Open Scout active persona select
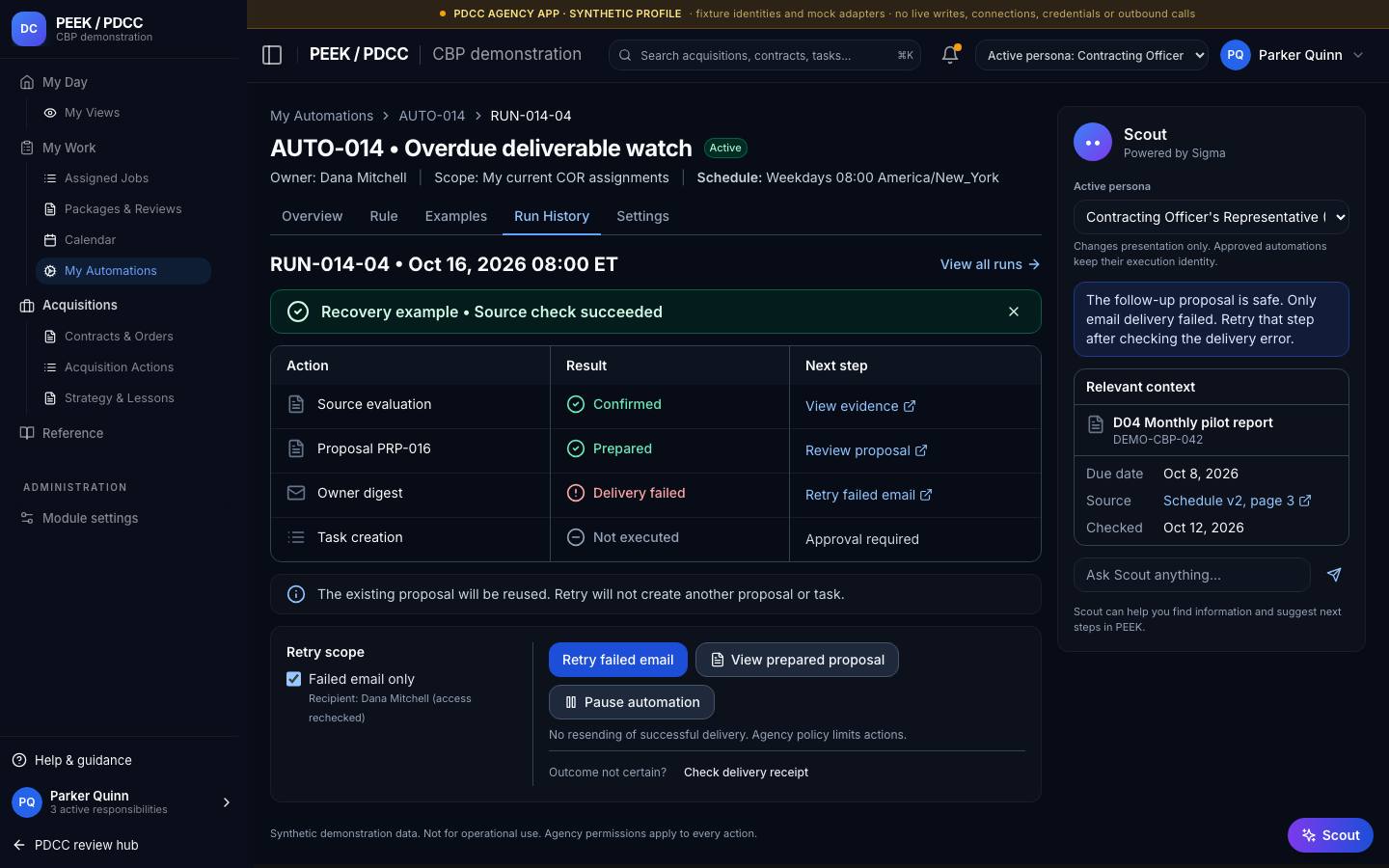This screenshot has width=1389, height=868. pos(1212,217)
